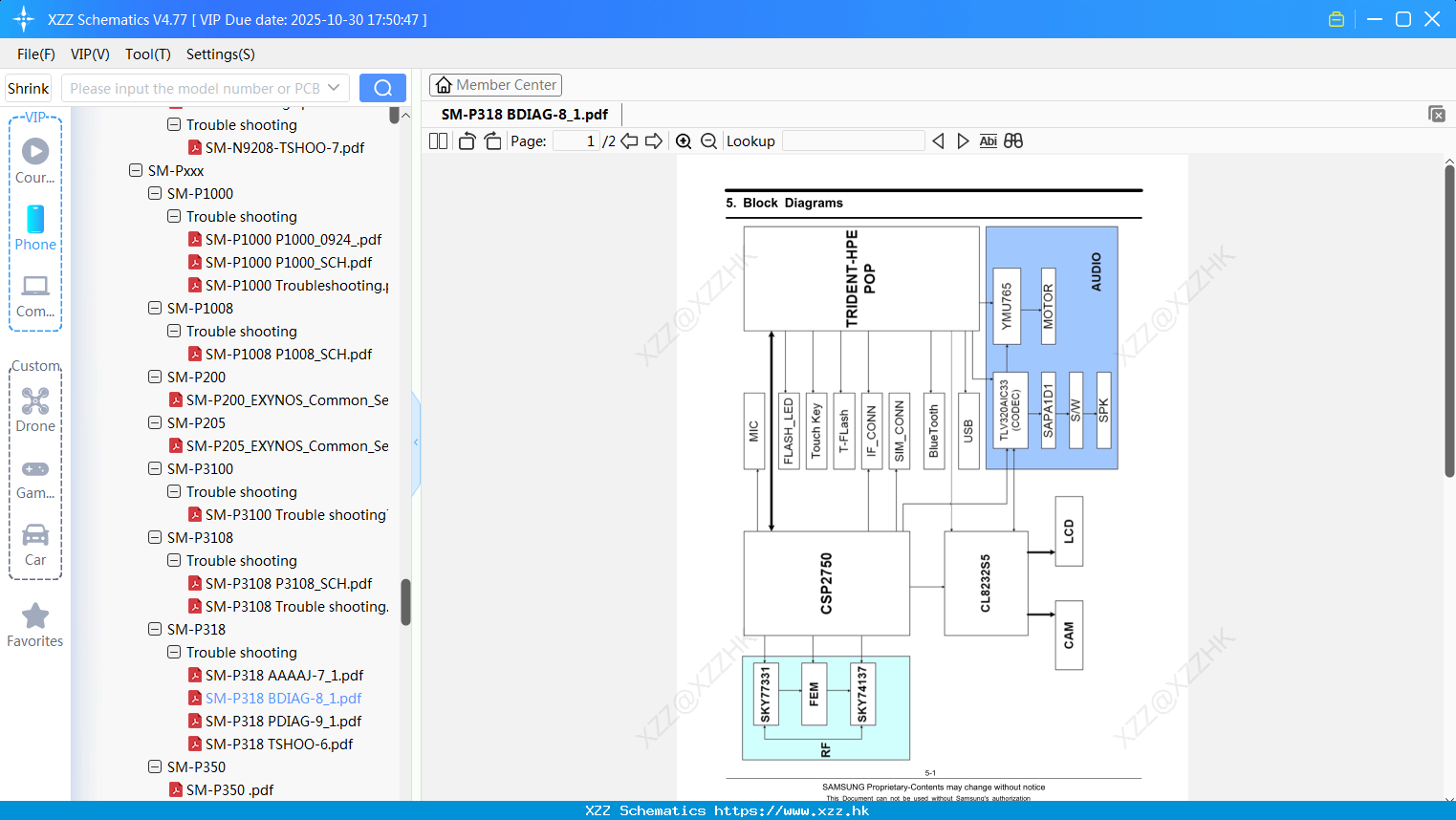Open model number dropdown arrow
Screen dimensions: 1456x820
(334, 88)
